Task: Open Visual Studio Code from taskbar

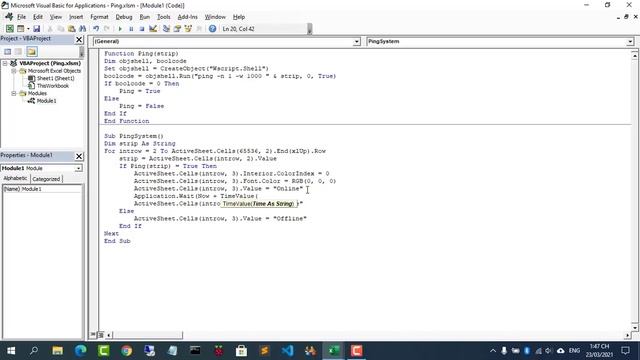Action: click(287, 351)
